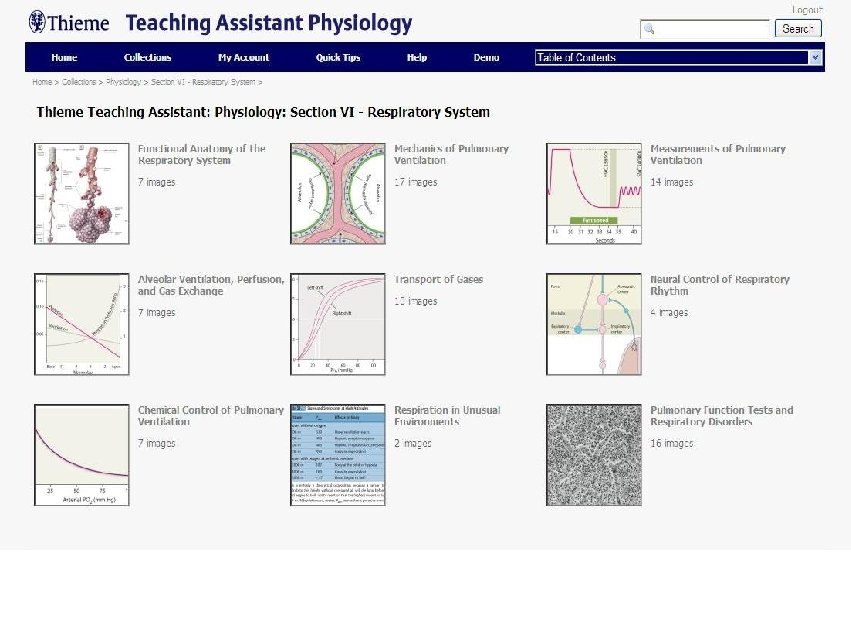Viewport: 851px width, 624px height.
Task: Open Functional Anatomy of the Respiratory System link
Action: click(x=201, y=155)
